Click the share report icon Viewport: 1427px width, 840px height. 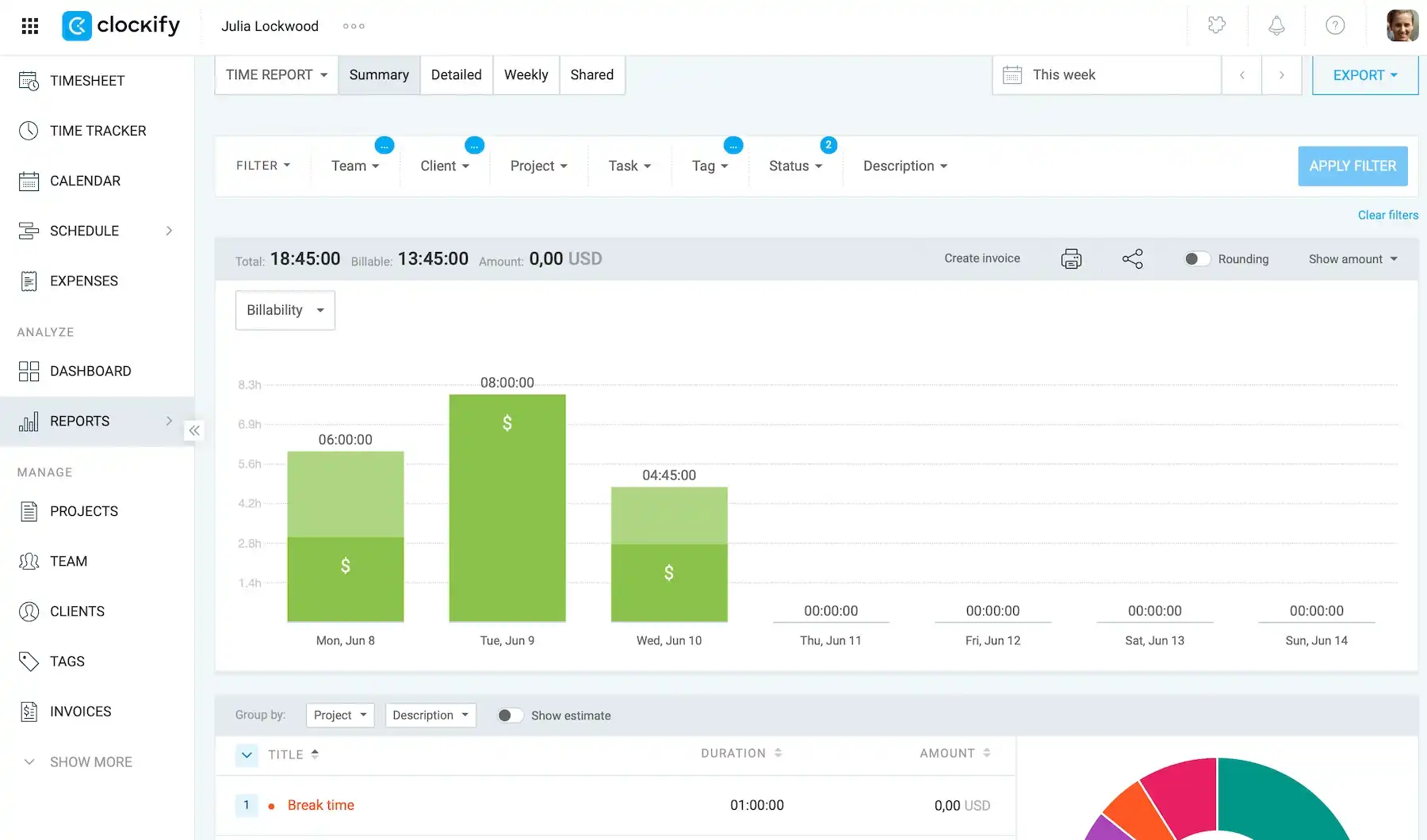(1133, 259)
